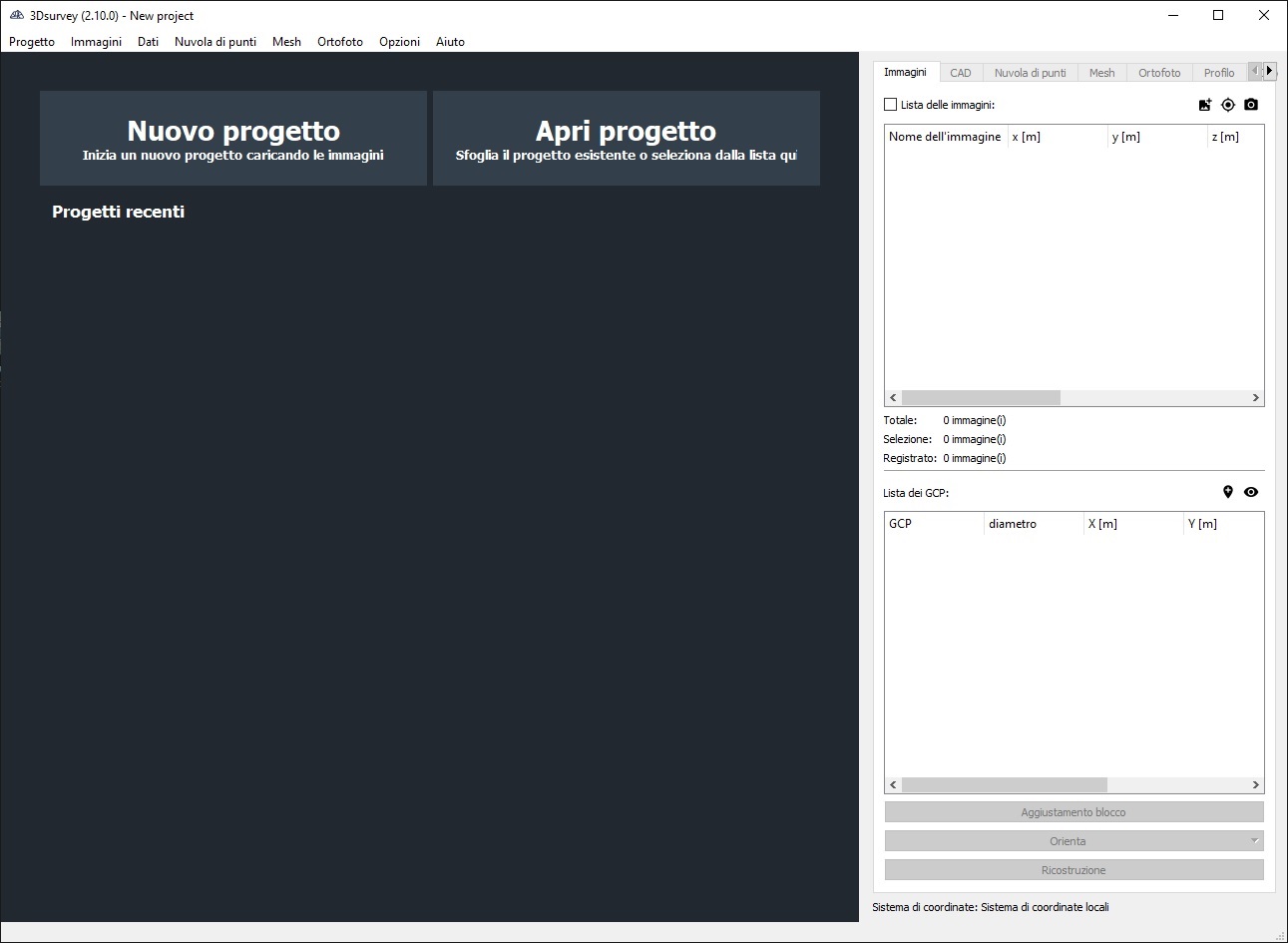Click the Aggiustamento blocco button

(x=1073, y=812)
